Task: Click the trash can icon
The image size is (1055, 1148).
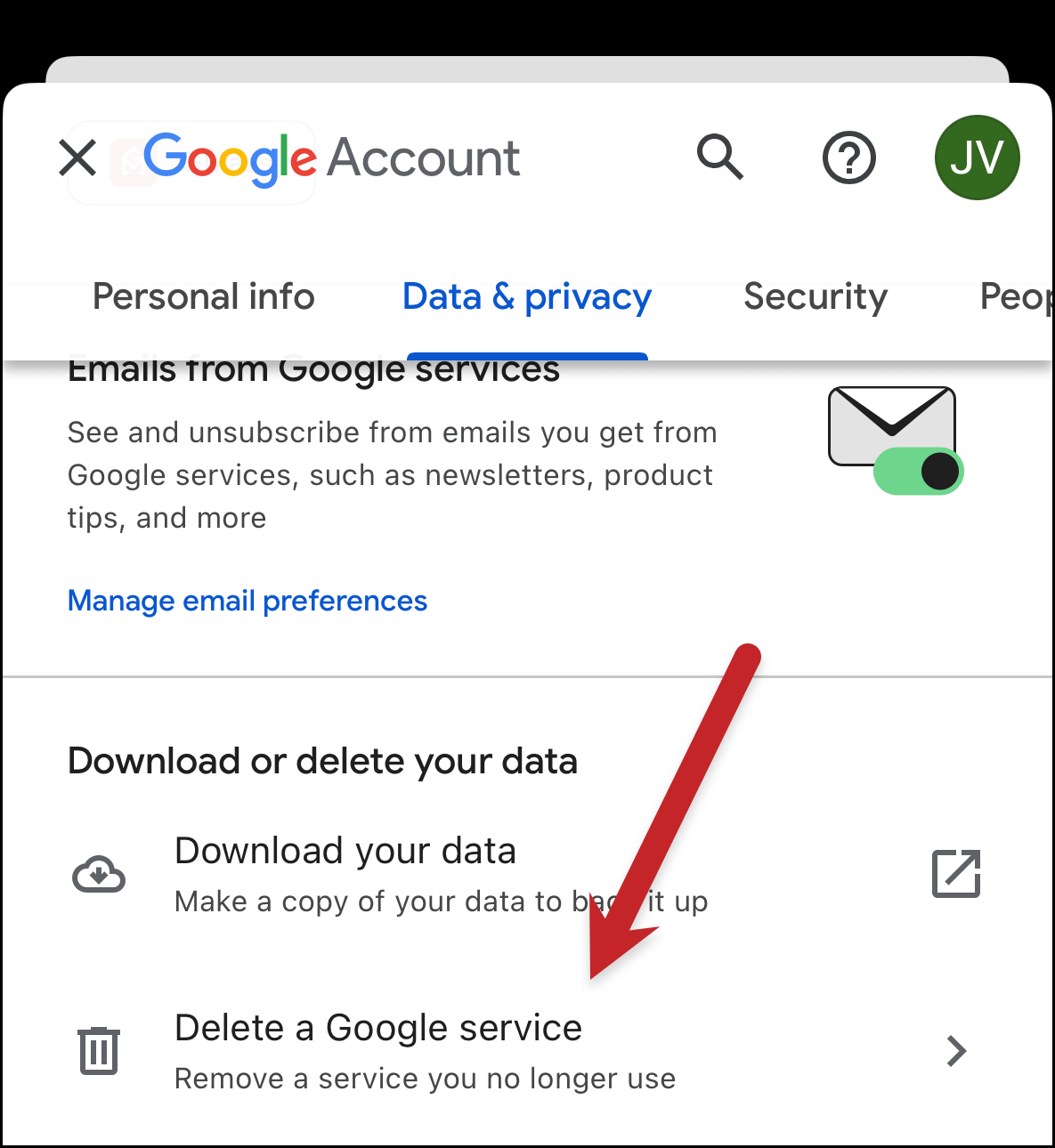Action: pyautogui.click(x=99, y=1051)
